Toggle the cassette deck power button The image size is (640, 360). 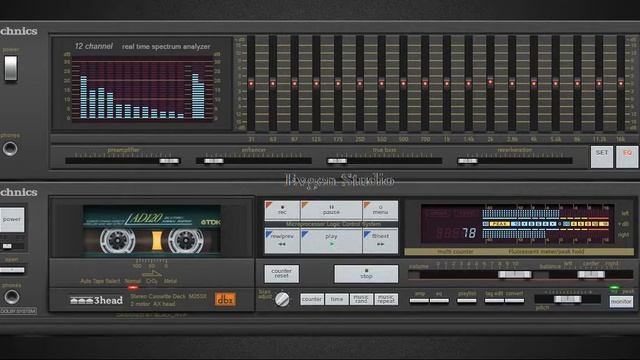coord(12,220)
